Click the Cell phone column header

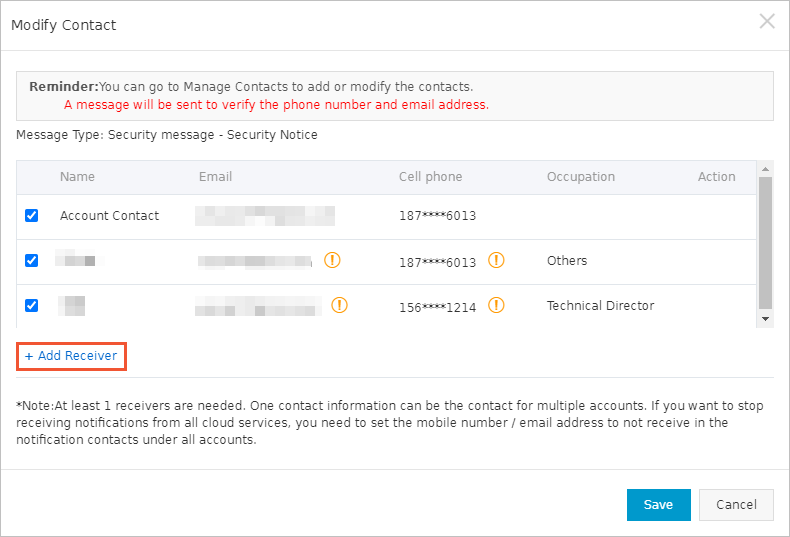(430, 177)
